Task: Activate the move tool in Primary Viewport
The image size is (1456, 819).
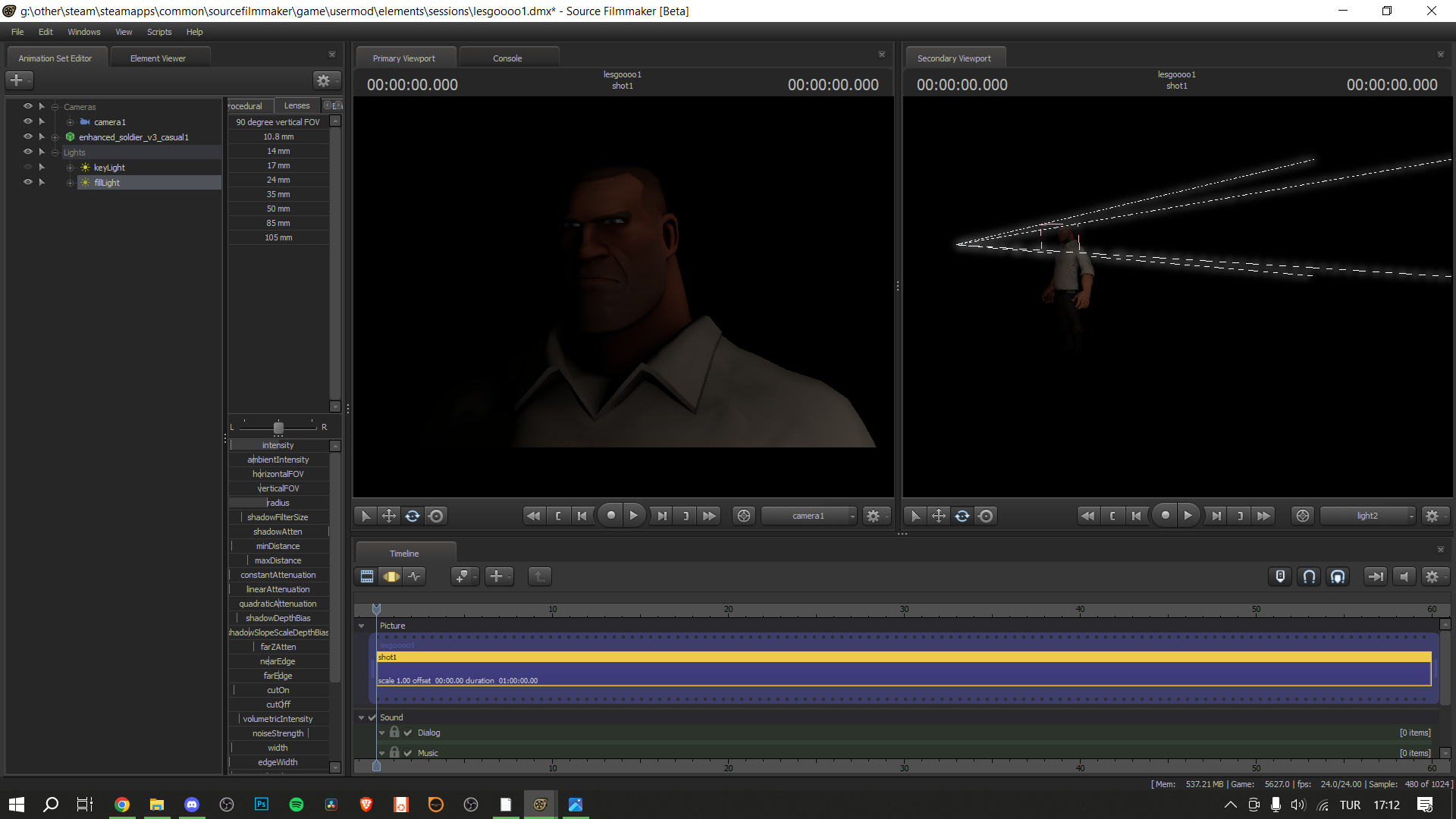Action: pyautogui.click(x=389, y=516)
